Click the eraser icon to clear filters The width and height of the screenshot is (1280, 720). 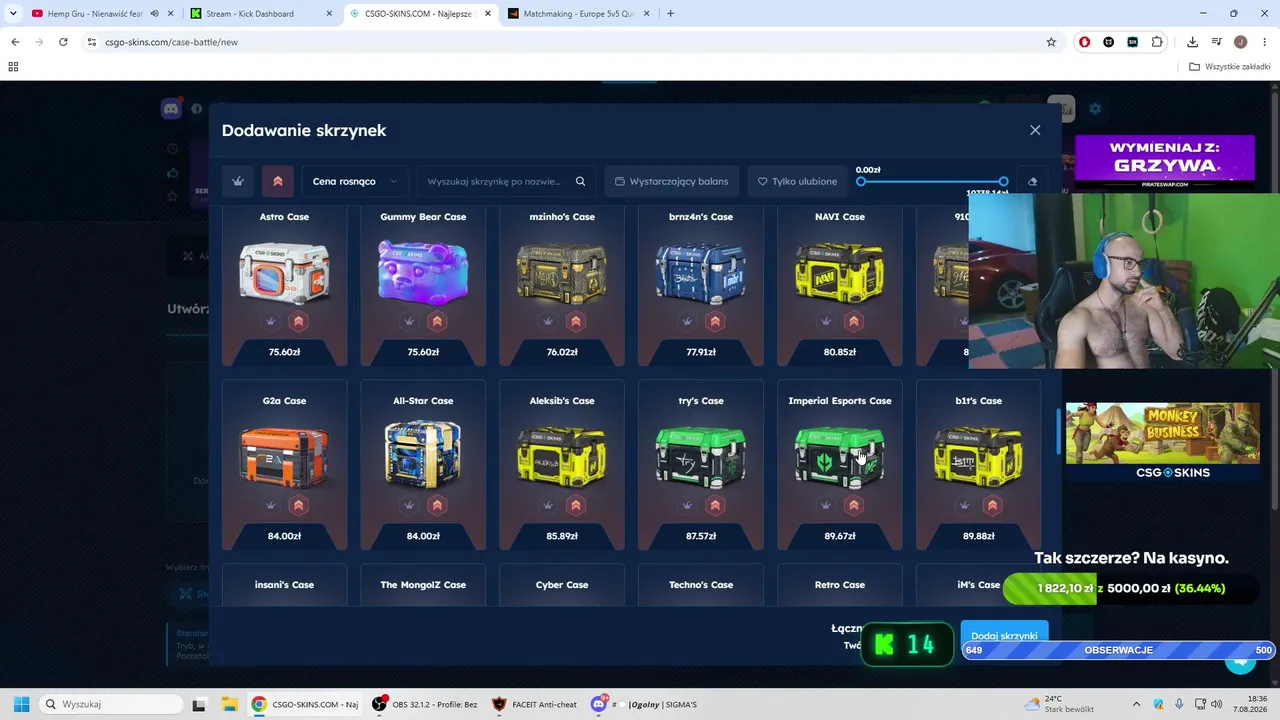point(1033,181)
